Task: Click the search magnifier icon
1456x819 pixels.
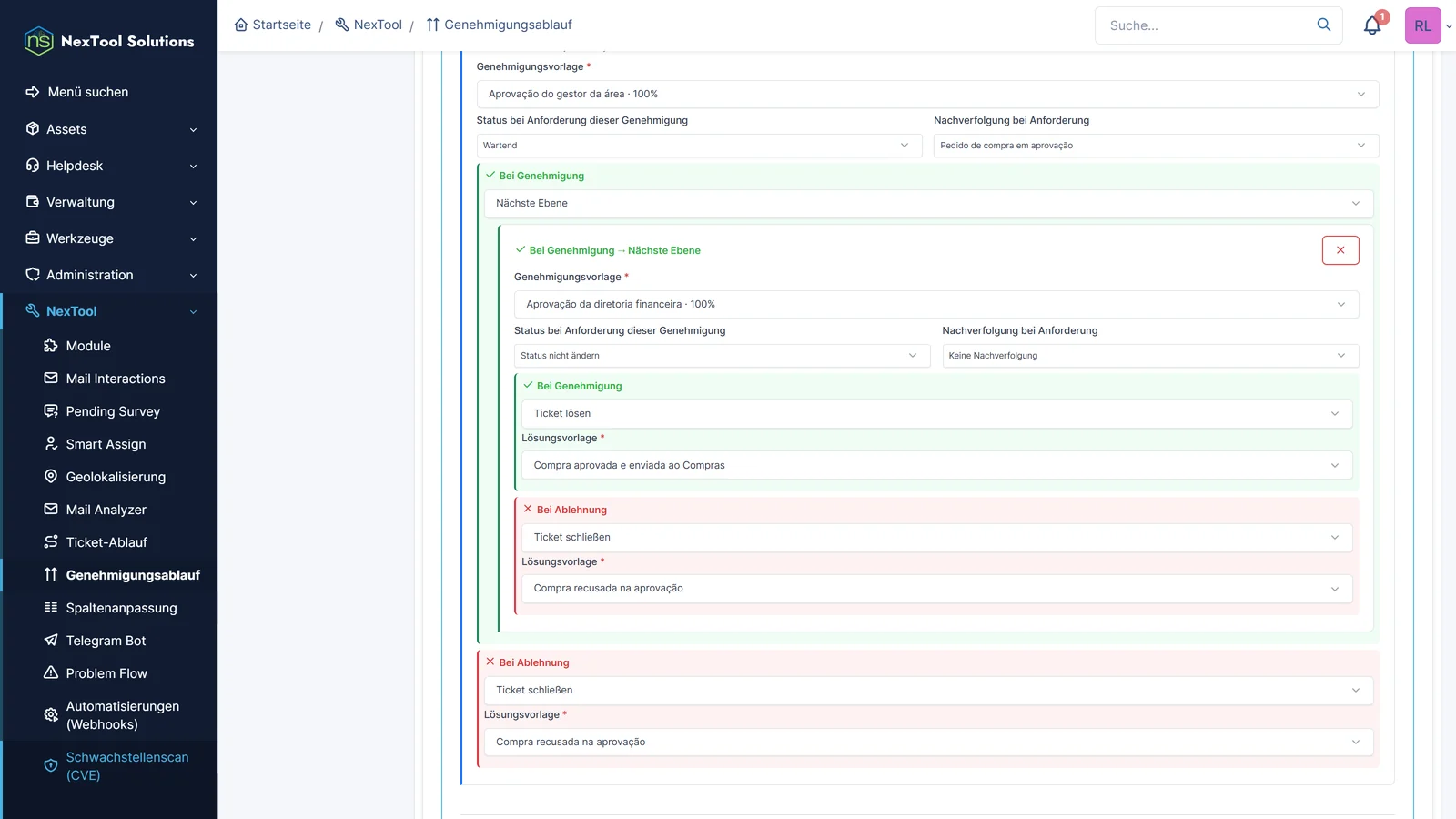Action: (1324, 25)
